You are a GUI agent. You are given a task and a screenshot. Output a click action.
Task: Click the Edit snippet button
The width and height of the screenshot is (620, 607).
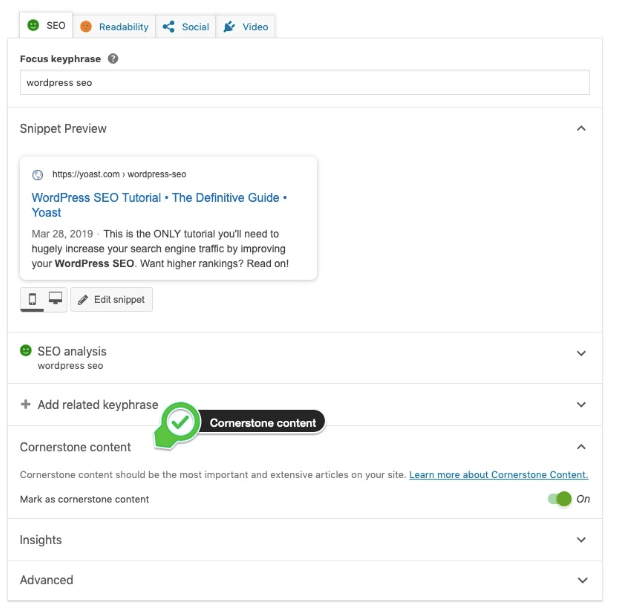pyautogui.click(x=111, y=299)
